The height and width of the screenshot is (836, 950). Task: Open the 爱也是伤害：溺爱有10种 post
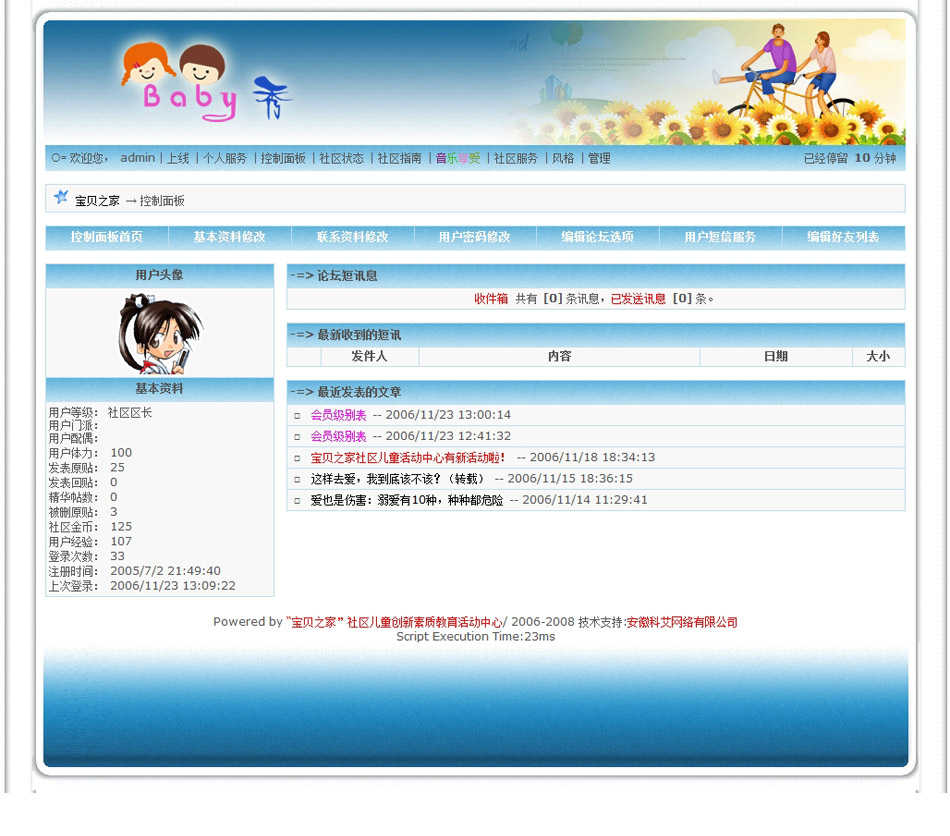(x=407, y=500)
